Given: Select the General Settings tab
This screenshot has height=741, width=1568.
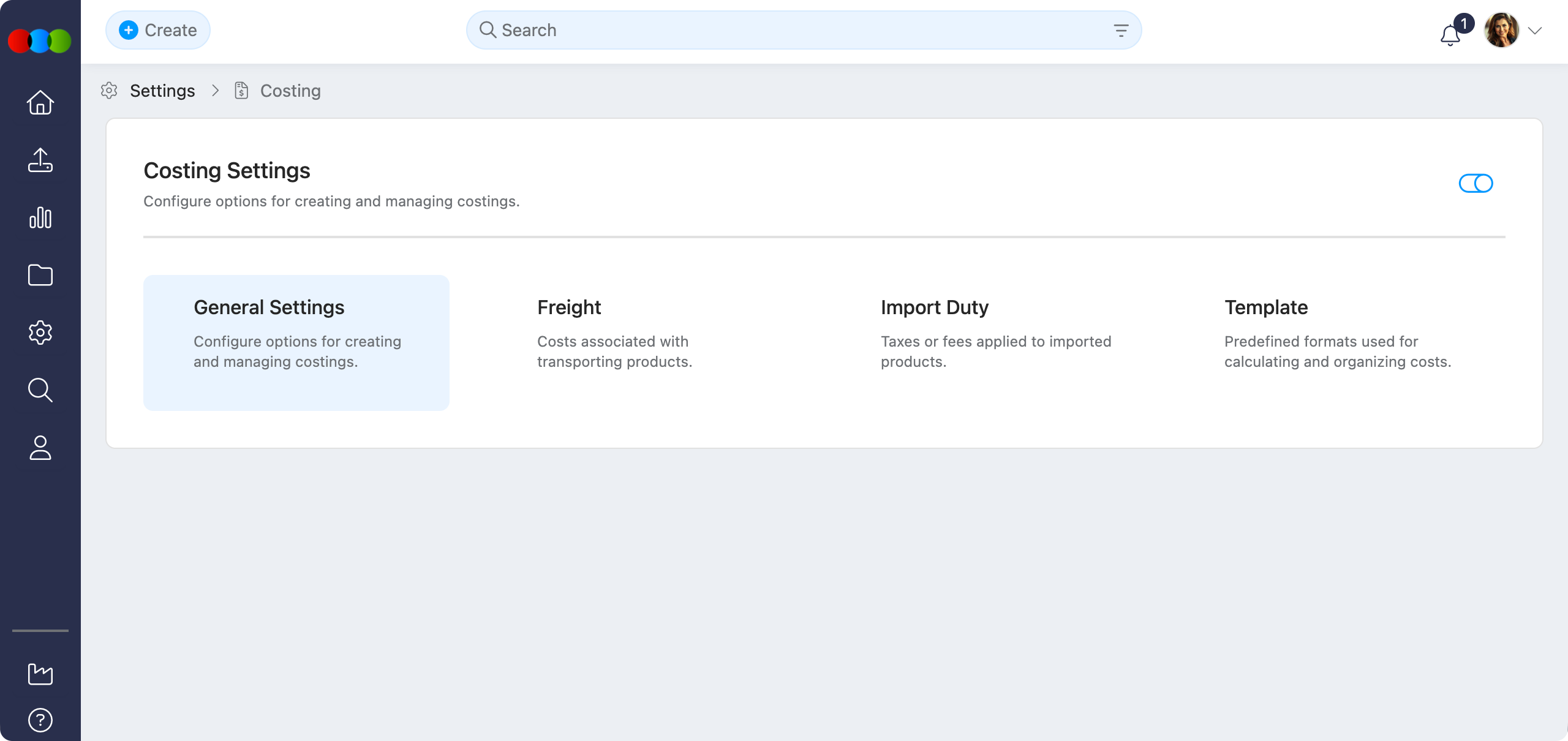Looking at the screenshot, I should (x=296, y=342).
